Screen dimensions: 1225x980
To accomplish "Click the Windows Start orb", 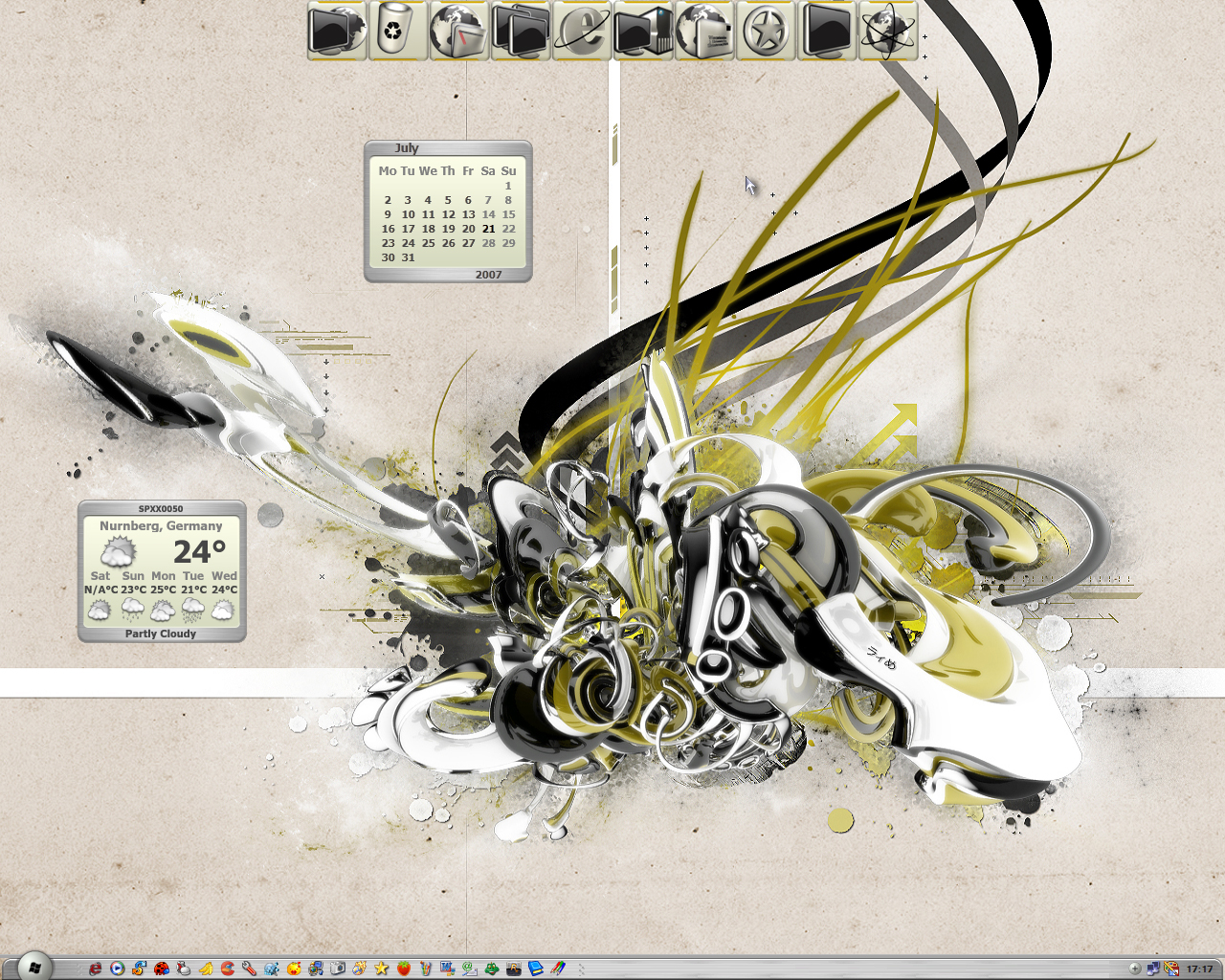I will click(34, 968).
